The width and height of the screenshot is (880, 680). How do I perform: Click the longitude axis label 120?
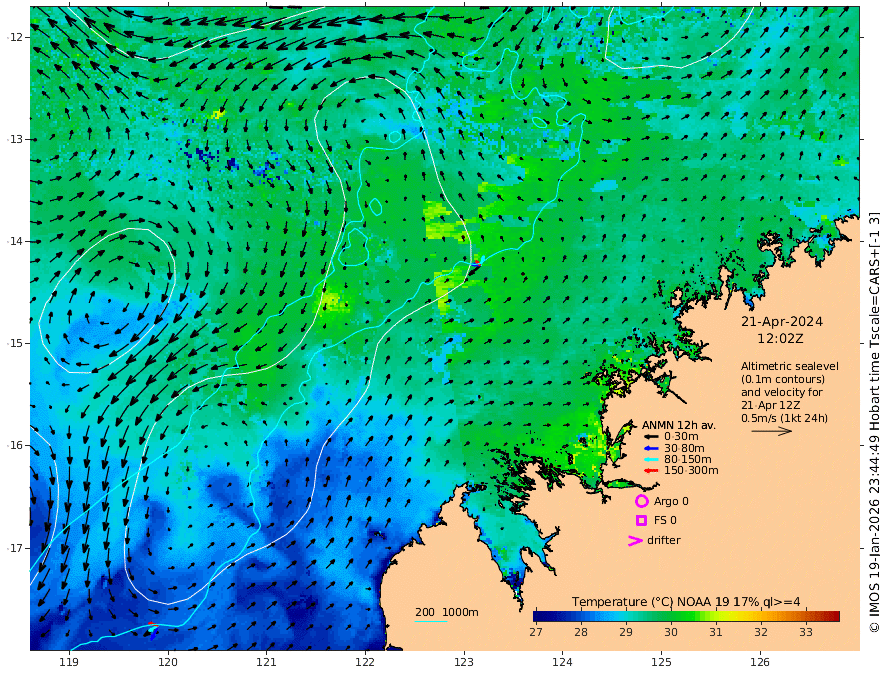pos(168,663)
